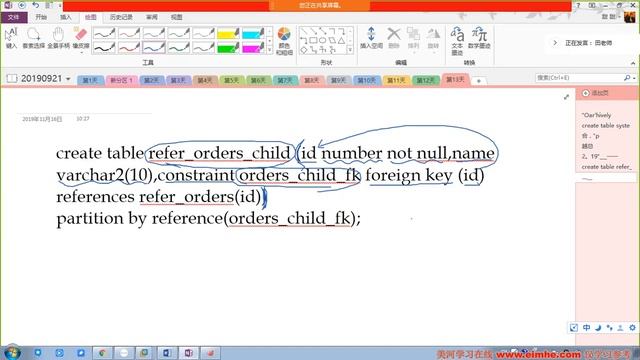Select the thick black pen in the bottom row
640x360 pixels.
click(104, 47)
